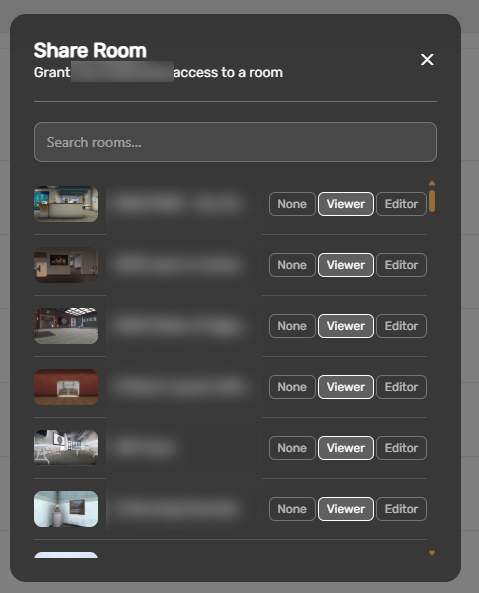
Task: Open the light-blue painting room thumbnail
Action: tap(66, 509)
